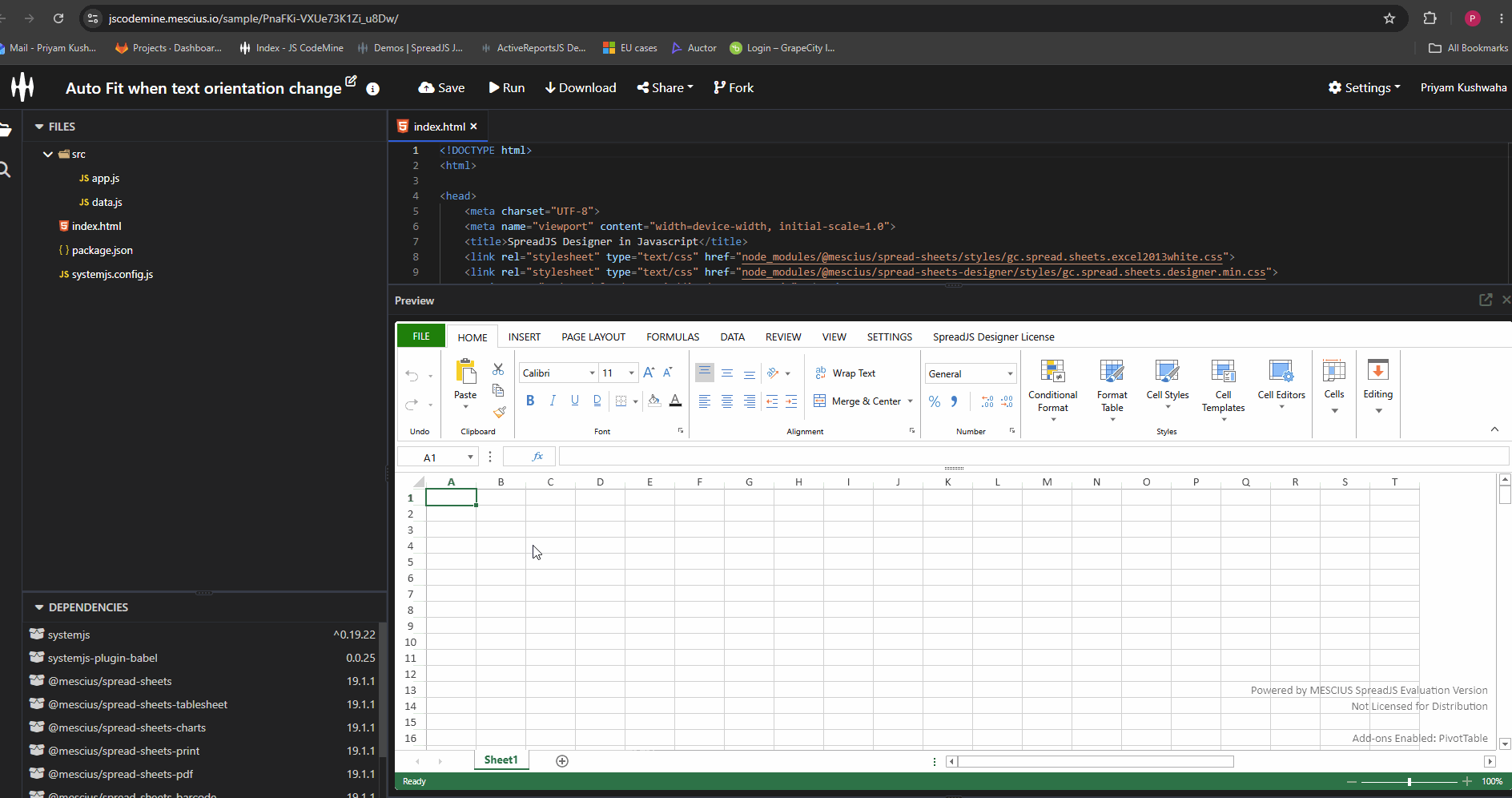Apply comma style number format
Screen dimensions: 1512x798
[x=954, y=401]
